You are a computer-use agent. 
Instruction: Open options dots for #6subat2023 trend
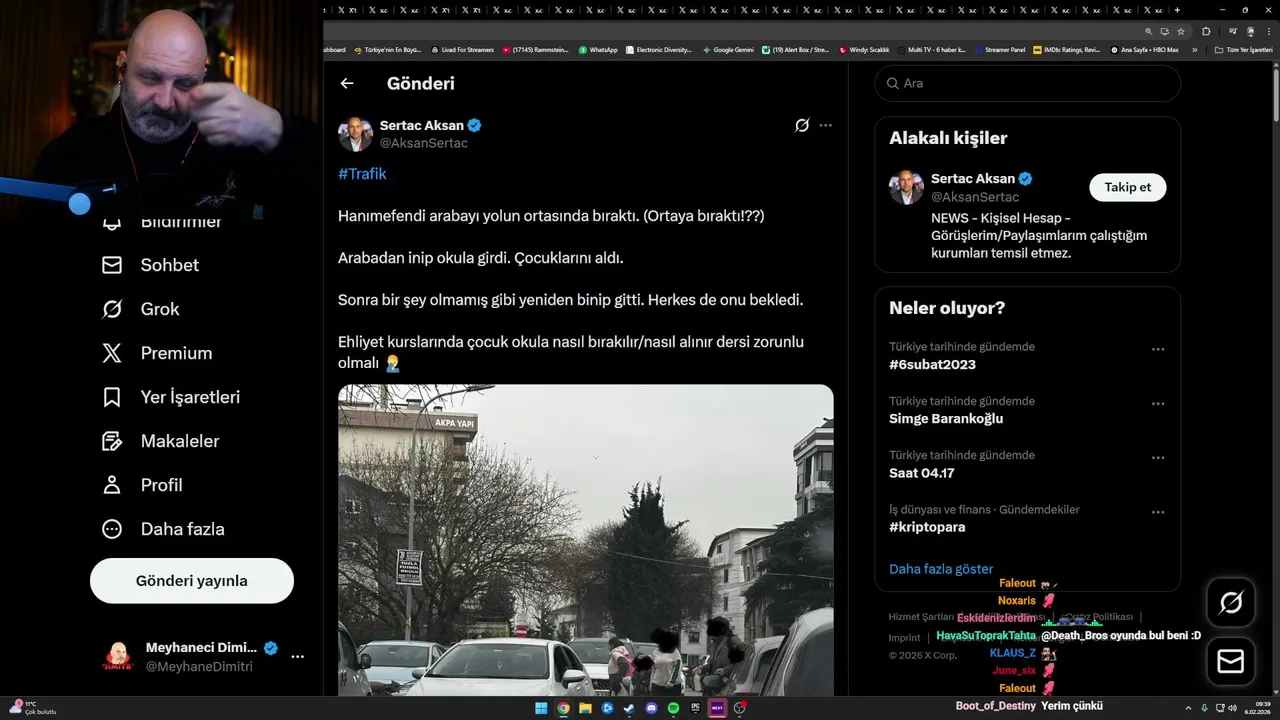(1158, 350)
